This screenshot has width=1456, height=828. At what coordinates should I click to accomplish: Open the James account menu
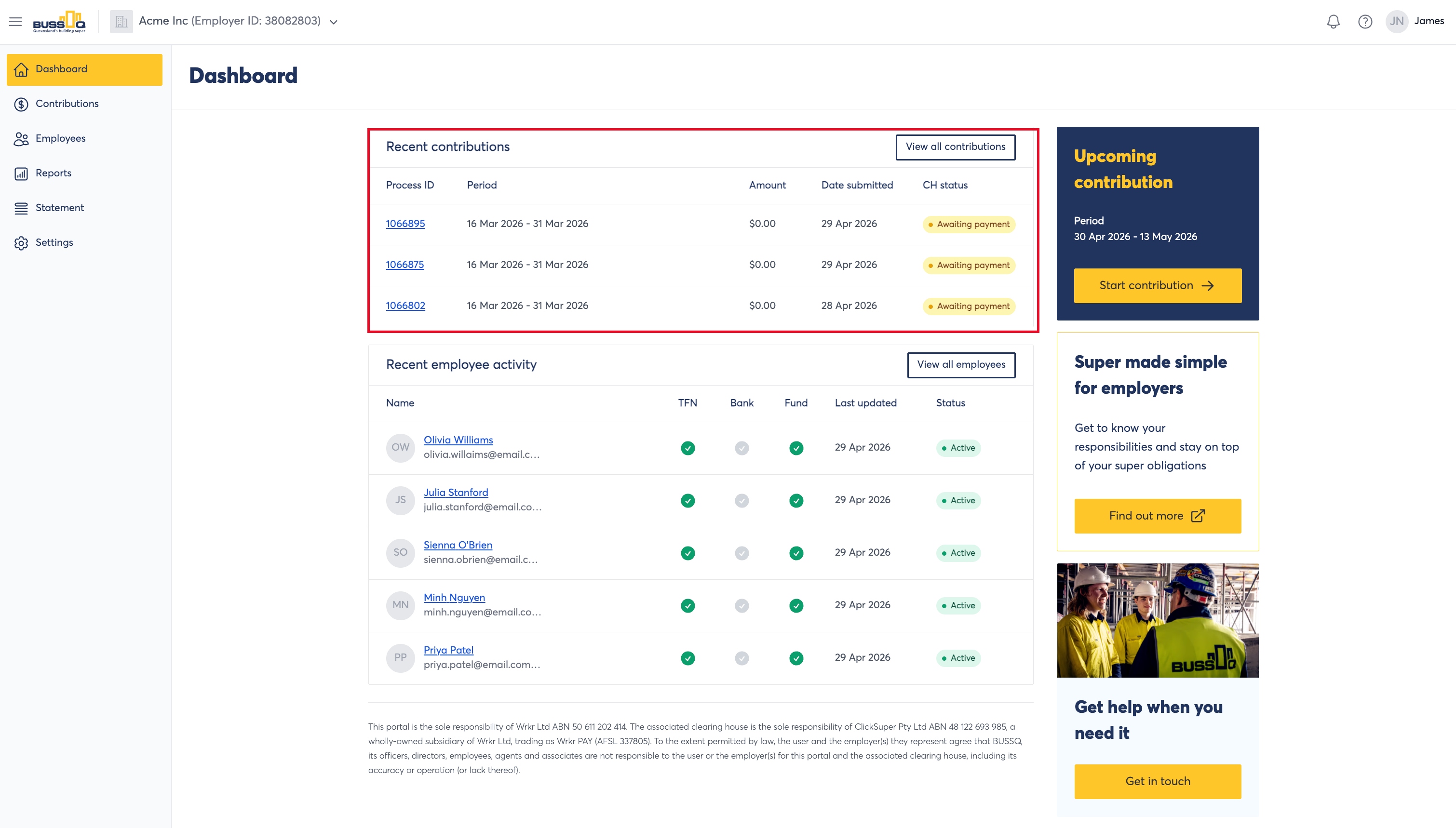[x=1429, y=21]
